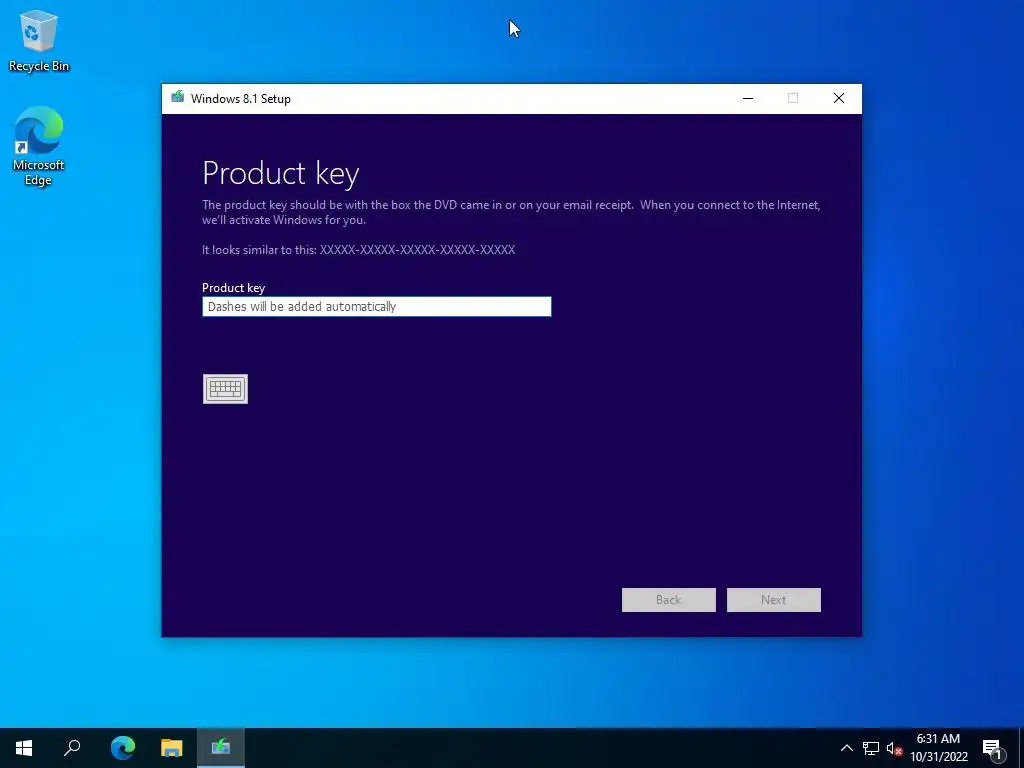This screenshot has width=1024, height=768.
Task: Open taskbar Search magnifier
Action: 72,748
